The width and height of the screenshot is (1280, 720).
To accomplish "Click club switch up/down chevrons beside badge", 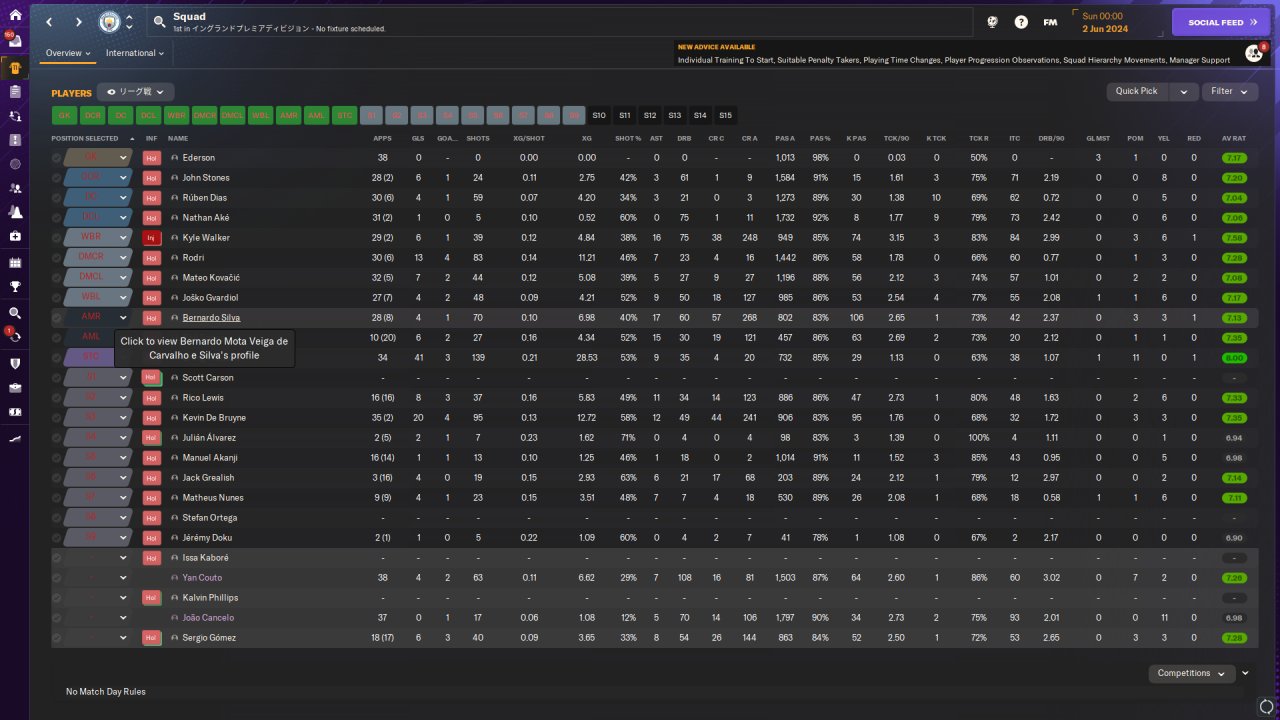I will [129, 22].
